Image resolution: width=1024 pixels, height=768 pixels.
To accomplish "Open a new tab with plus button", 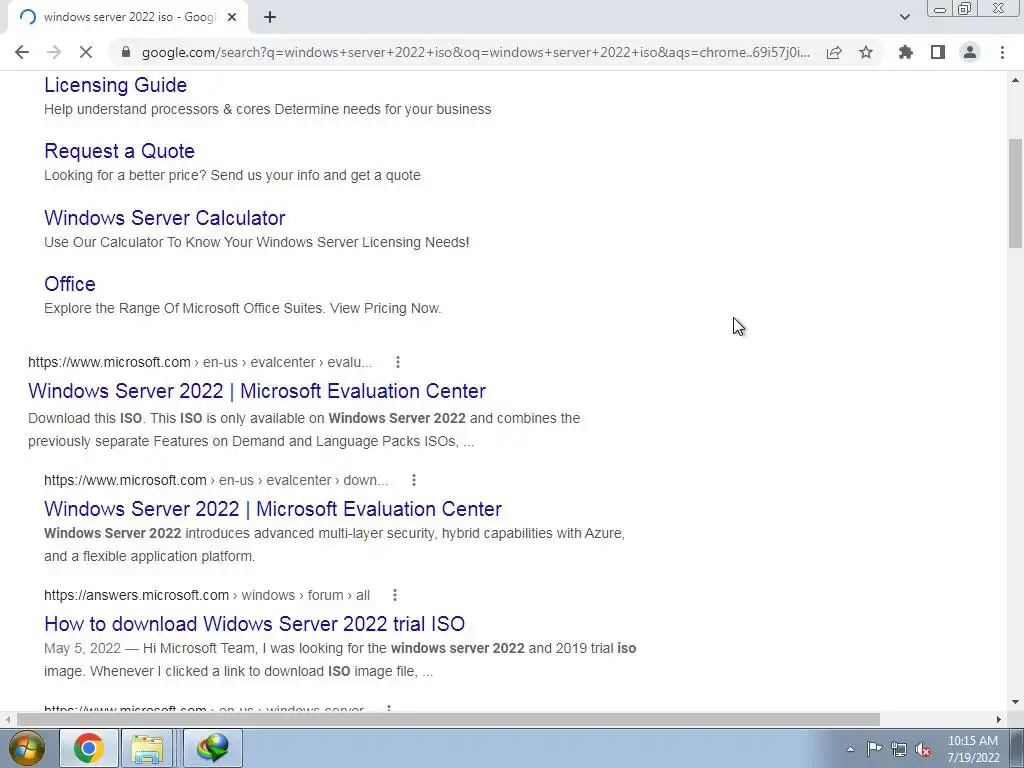I will [270, 18].
